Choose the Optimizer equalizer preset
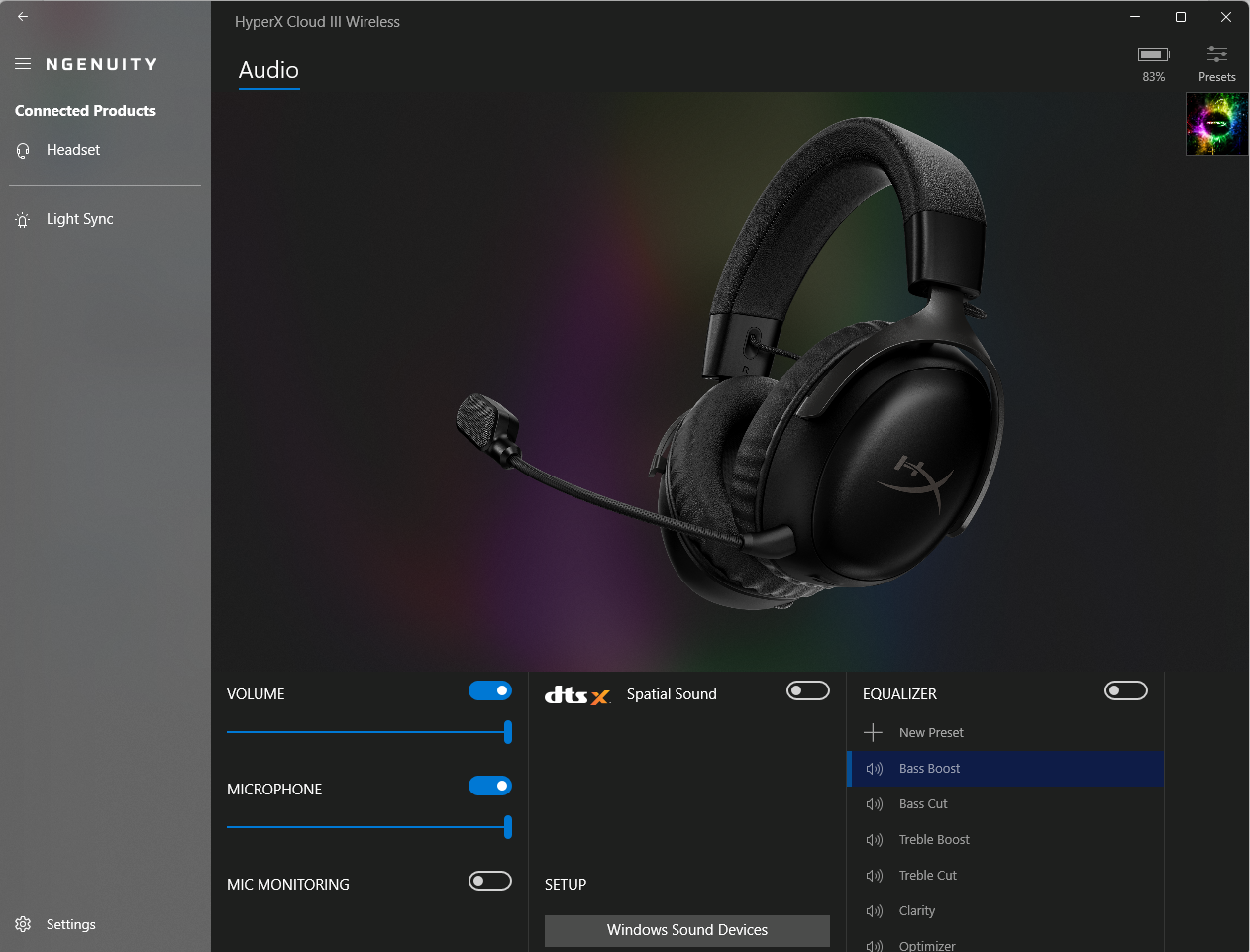Screen dimensions: 1250x952 1005,943
